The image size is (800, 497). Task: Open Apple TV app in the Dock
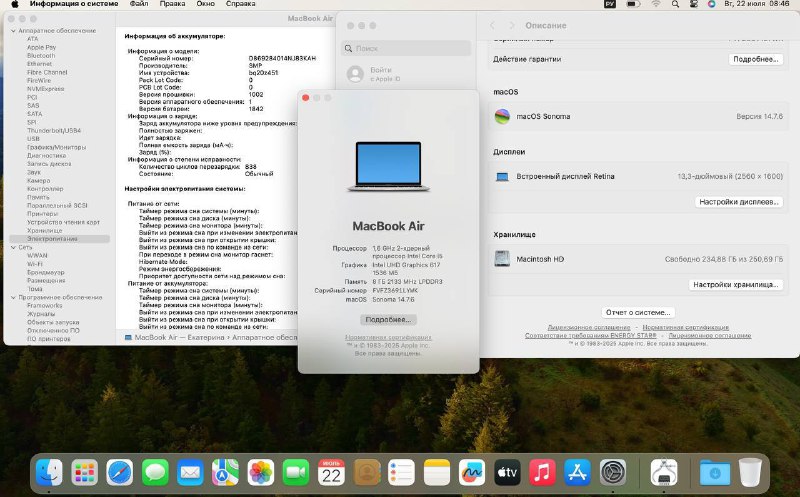coord(507,473)
